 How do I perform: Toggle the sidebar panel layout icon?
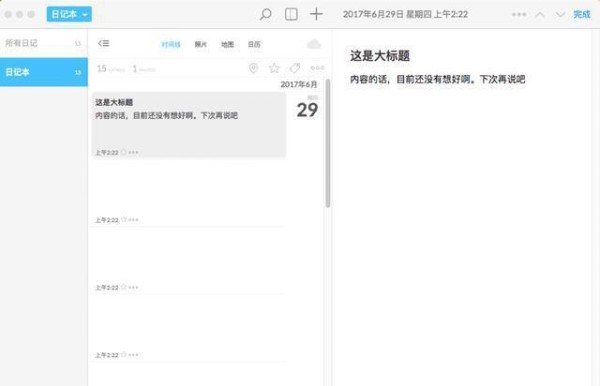[291, 15]
